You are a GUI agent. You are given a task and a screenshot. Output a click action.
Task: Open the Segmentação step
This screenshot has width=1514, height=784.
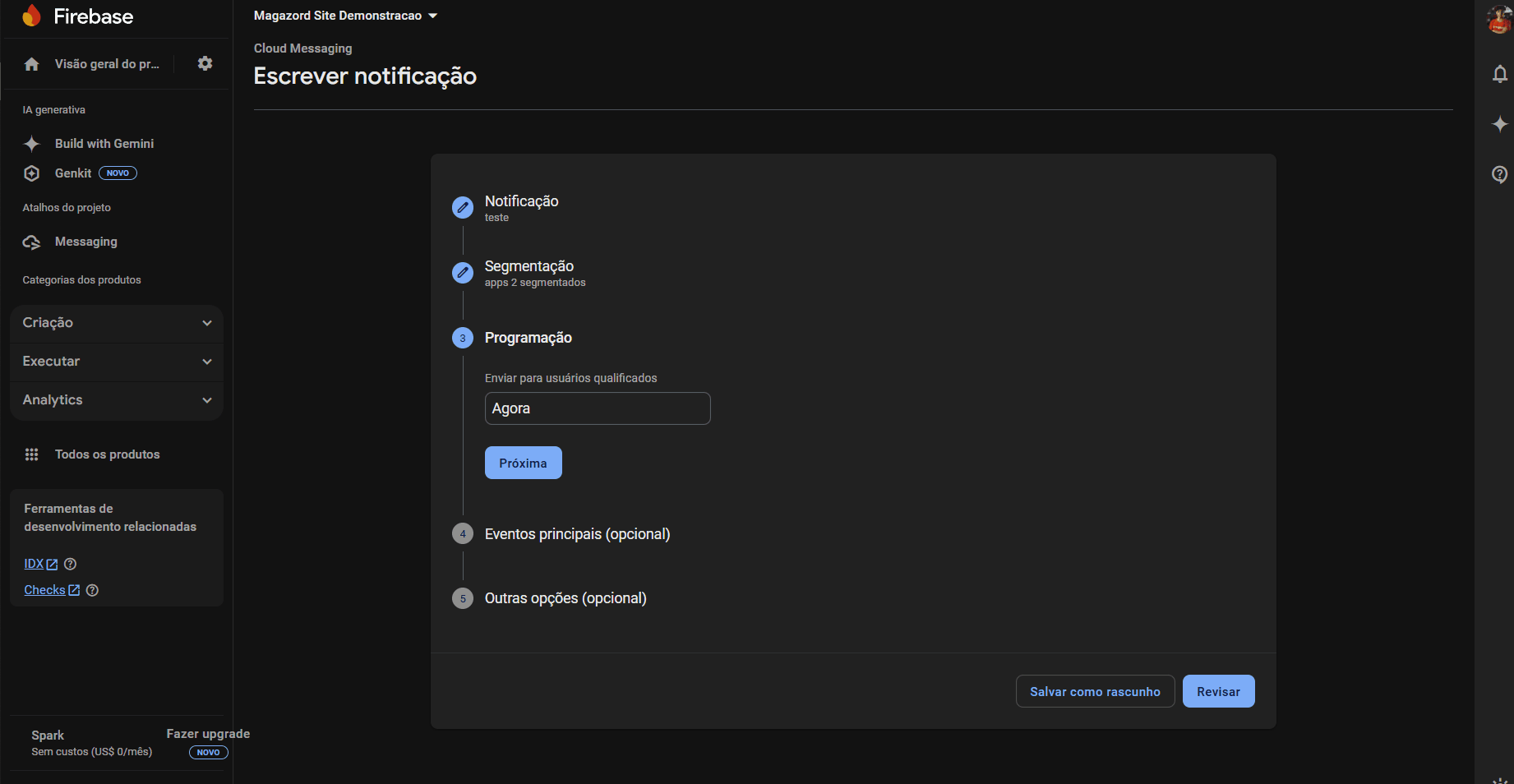529,266
